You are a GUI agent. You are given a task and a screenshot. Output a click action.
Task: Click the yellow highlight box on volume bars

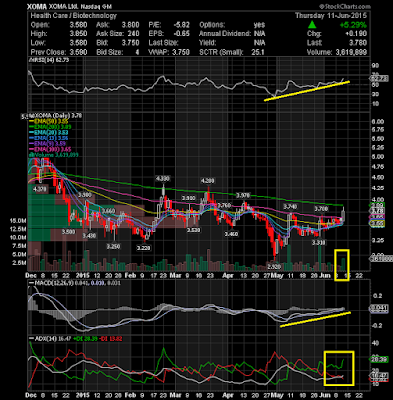[x=342, y=265]
